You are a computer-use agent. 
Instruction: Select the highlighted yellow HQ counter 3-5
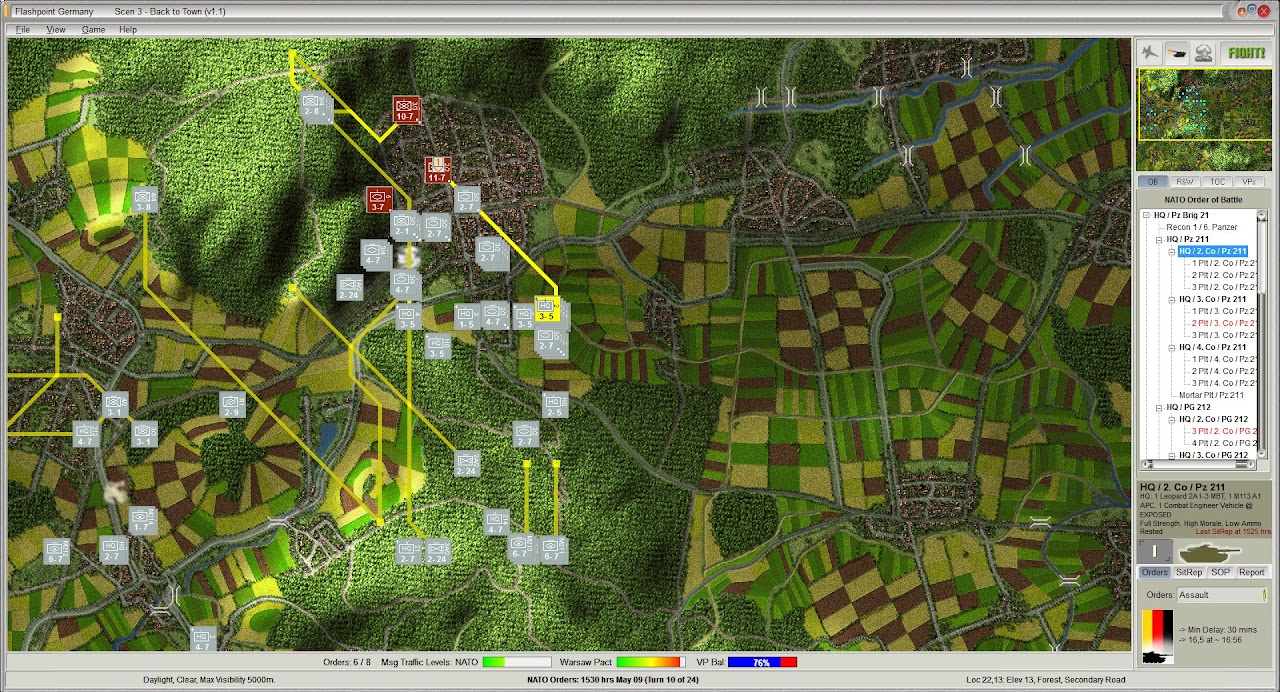[545, 309]
